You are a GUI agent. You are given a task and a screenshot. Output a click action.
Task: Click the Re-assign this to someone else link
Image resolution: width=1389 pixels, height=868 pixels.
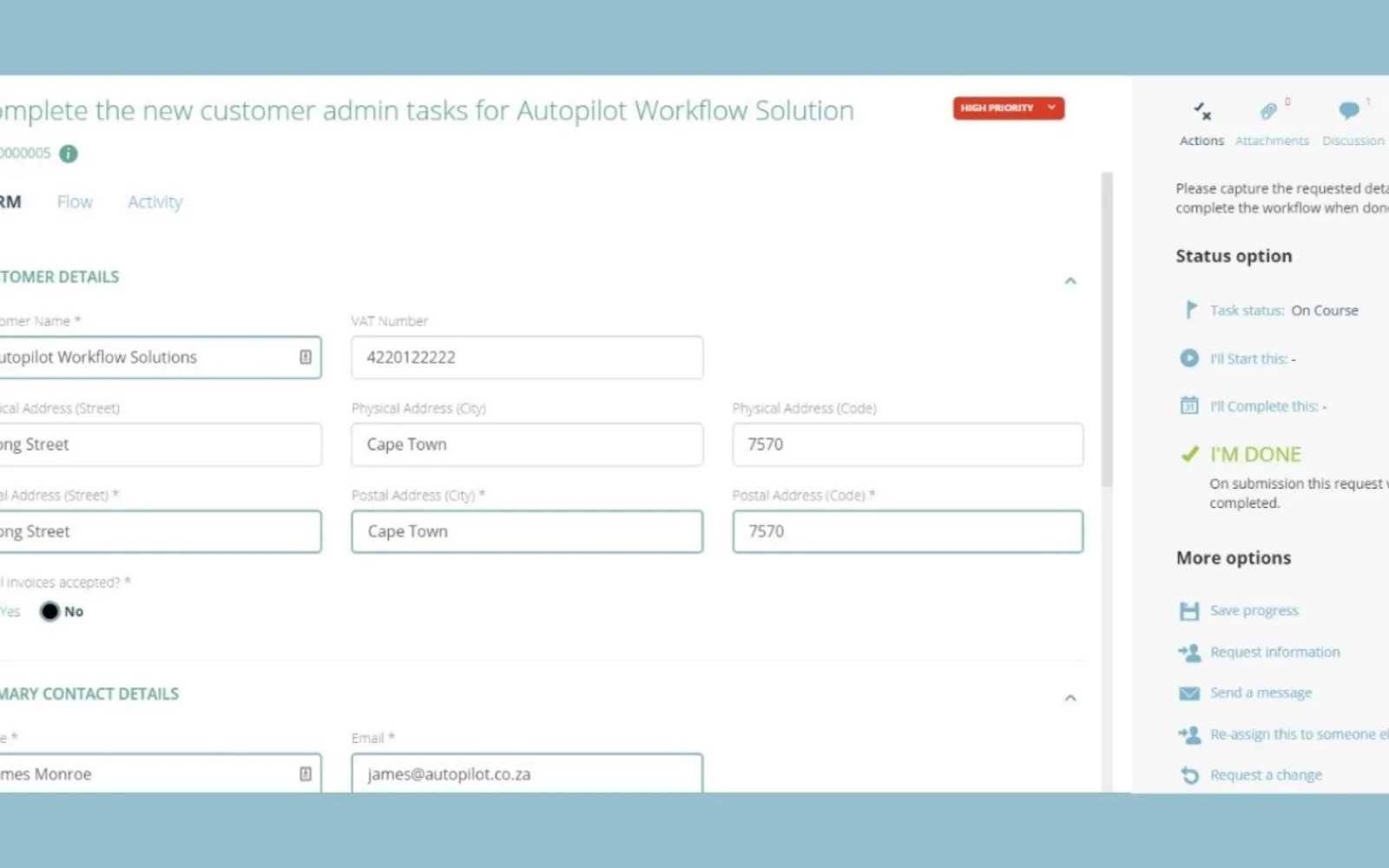coord(1300,734)
